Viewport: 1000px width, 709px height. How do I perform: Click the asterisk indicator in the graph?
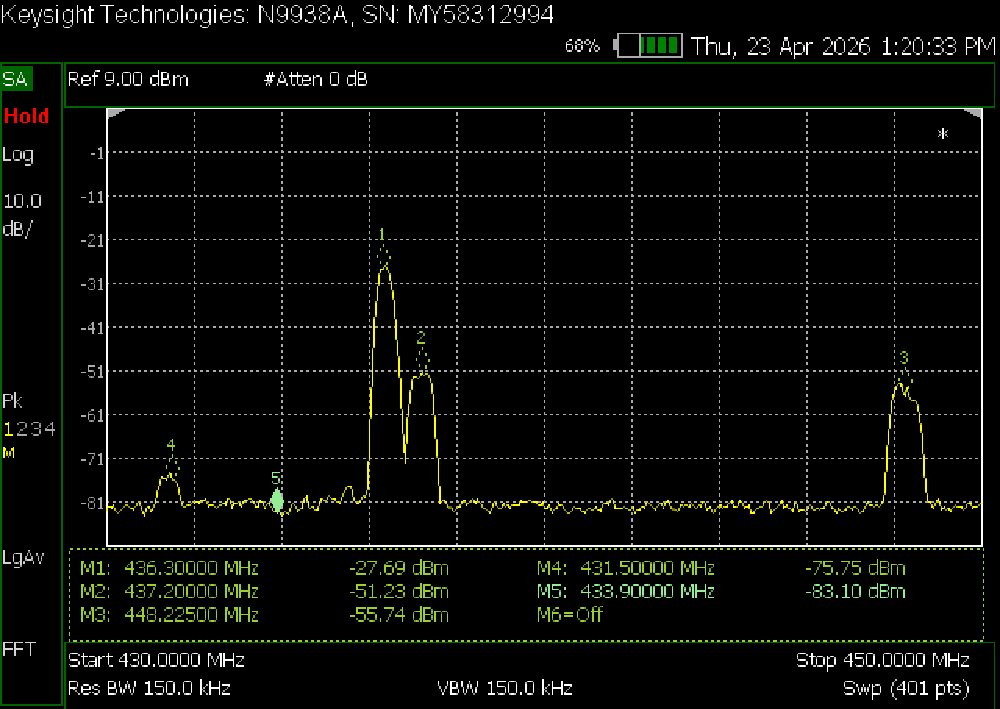(x=943, y=134)
